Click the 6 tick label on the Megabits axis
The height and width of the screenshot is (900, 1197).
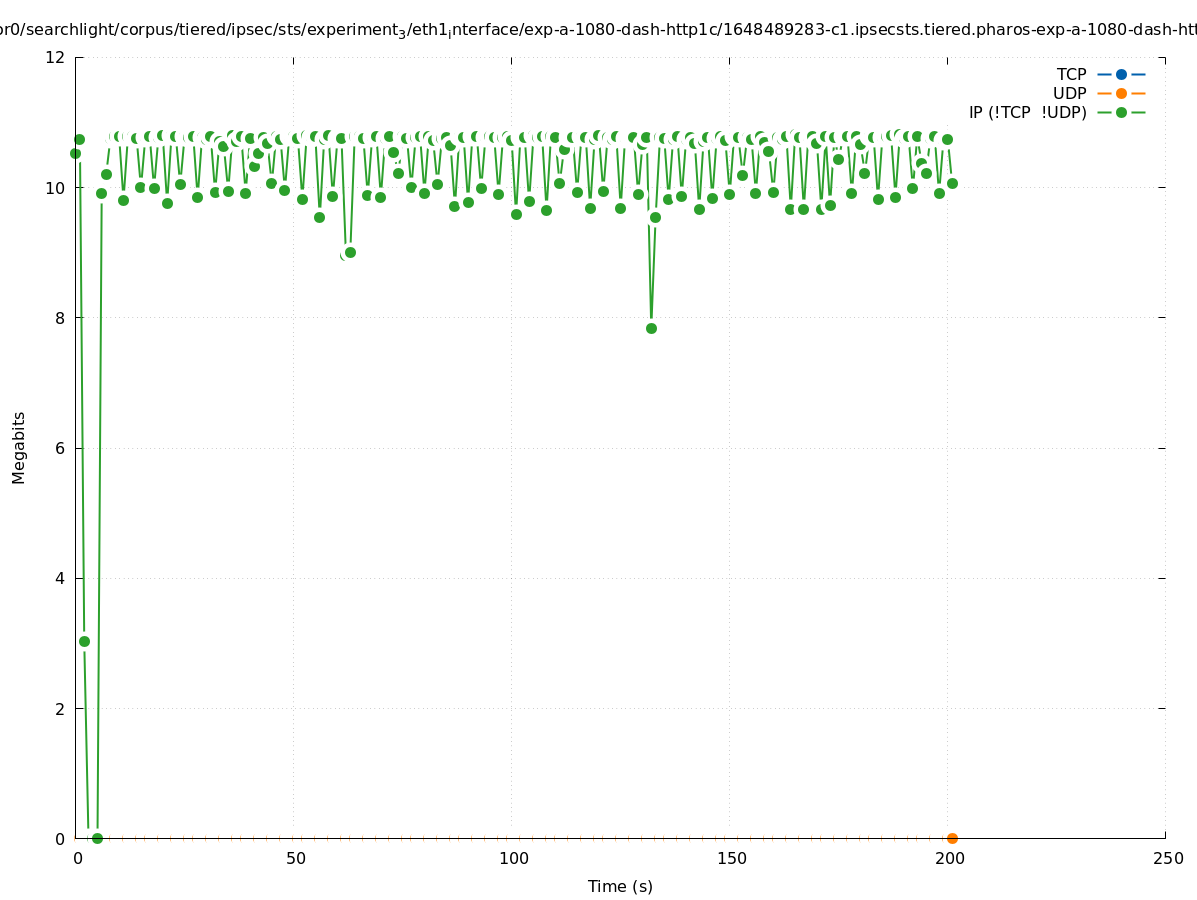tap(60, 448)
